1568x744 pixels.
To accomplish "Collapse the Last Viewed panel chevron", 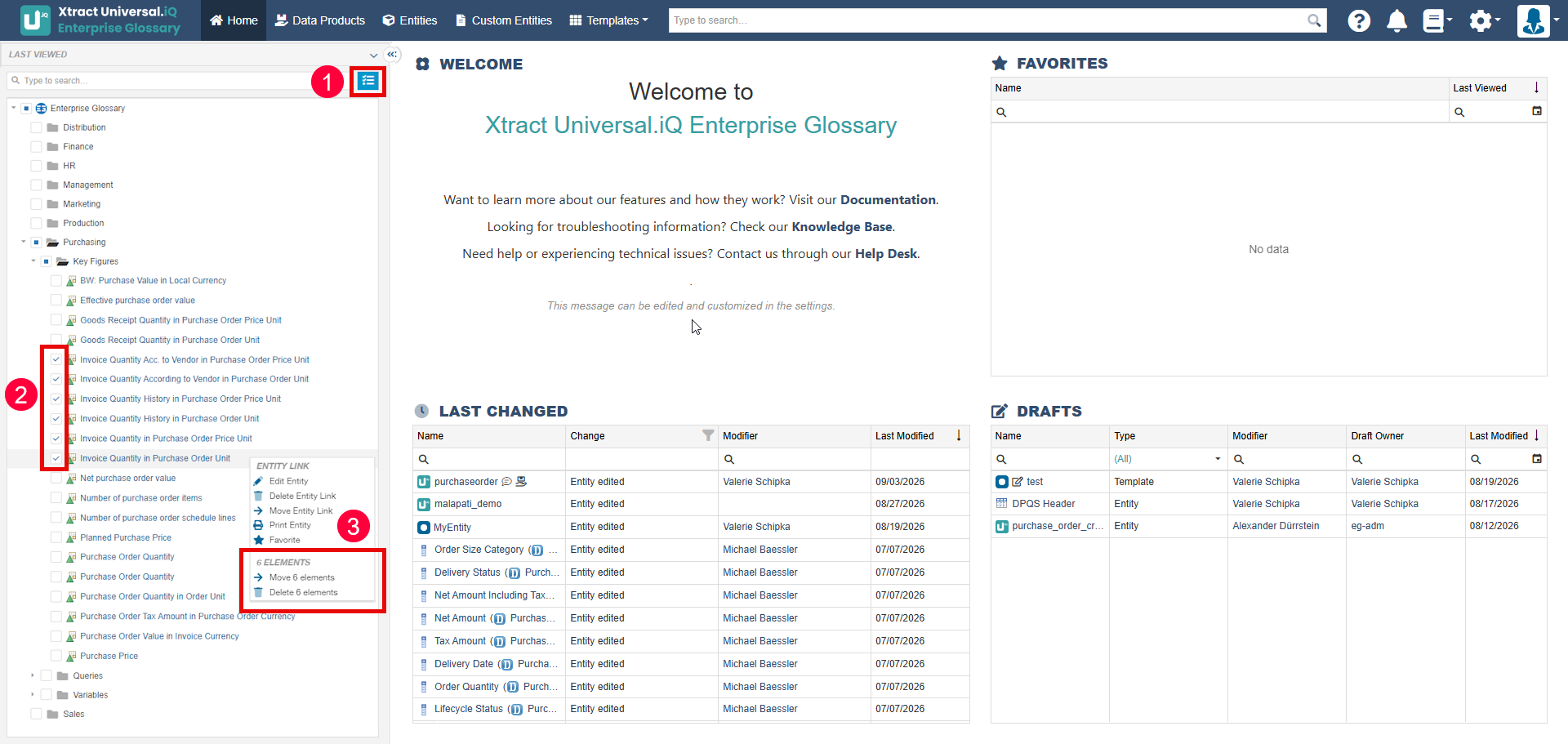I will pos(374,55).
